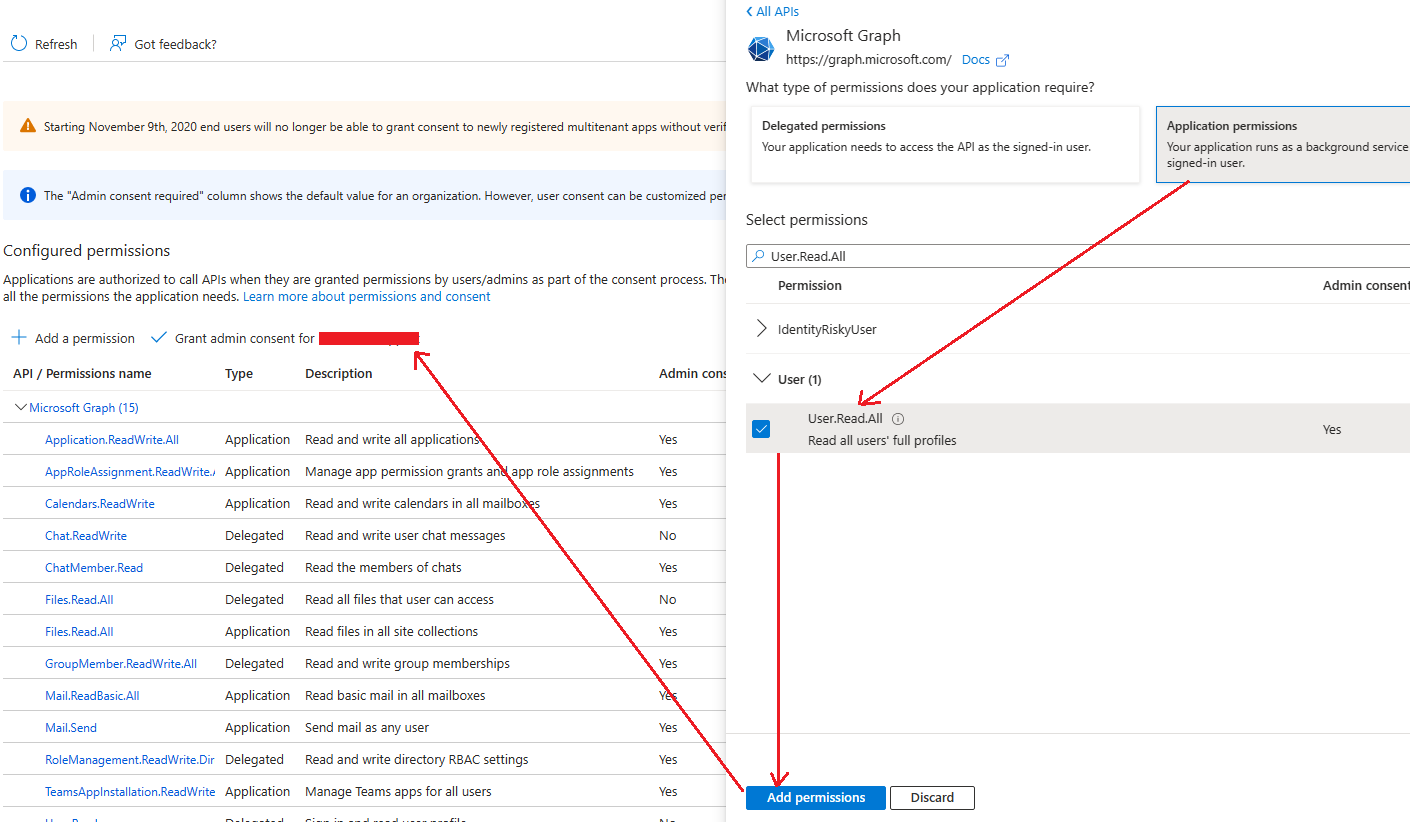Collapse the Microsoft Graph (15) group
Screen dimensions: 1410x822
[21, 407]
